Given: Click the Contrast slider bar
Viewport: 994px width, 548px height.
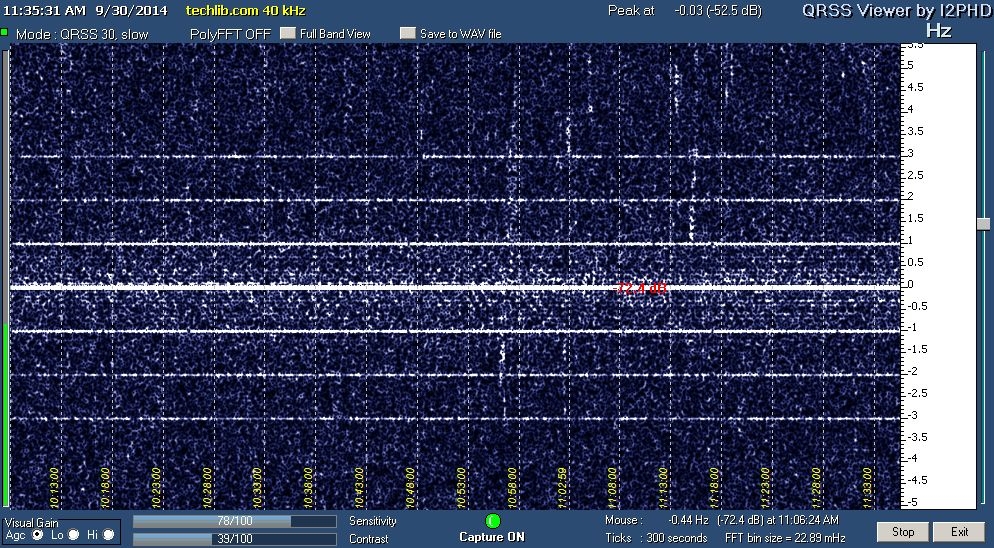Looking at the screenshot, I should pos(234,538).
